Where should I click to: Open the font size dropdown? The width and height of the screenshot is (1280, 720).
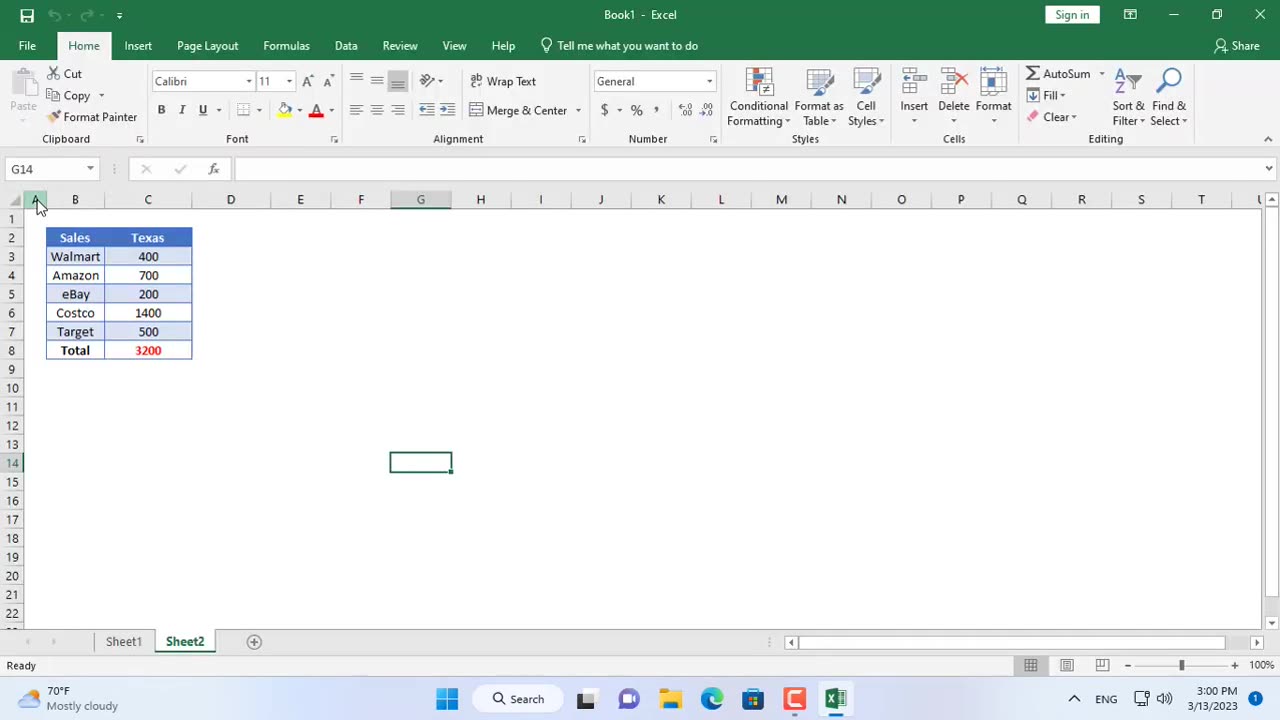(289, 81)
